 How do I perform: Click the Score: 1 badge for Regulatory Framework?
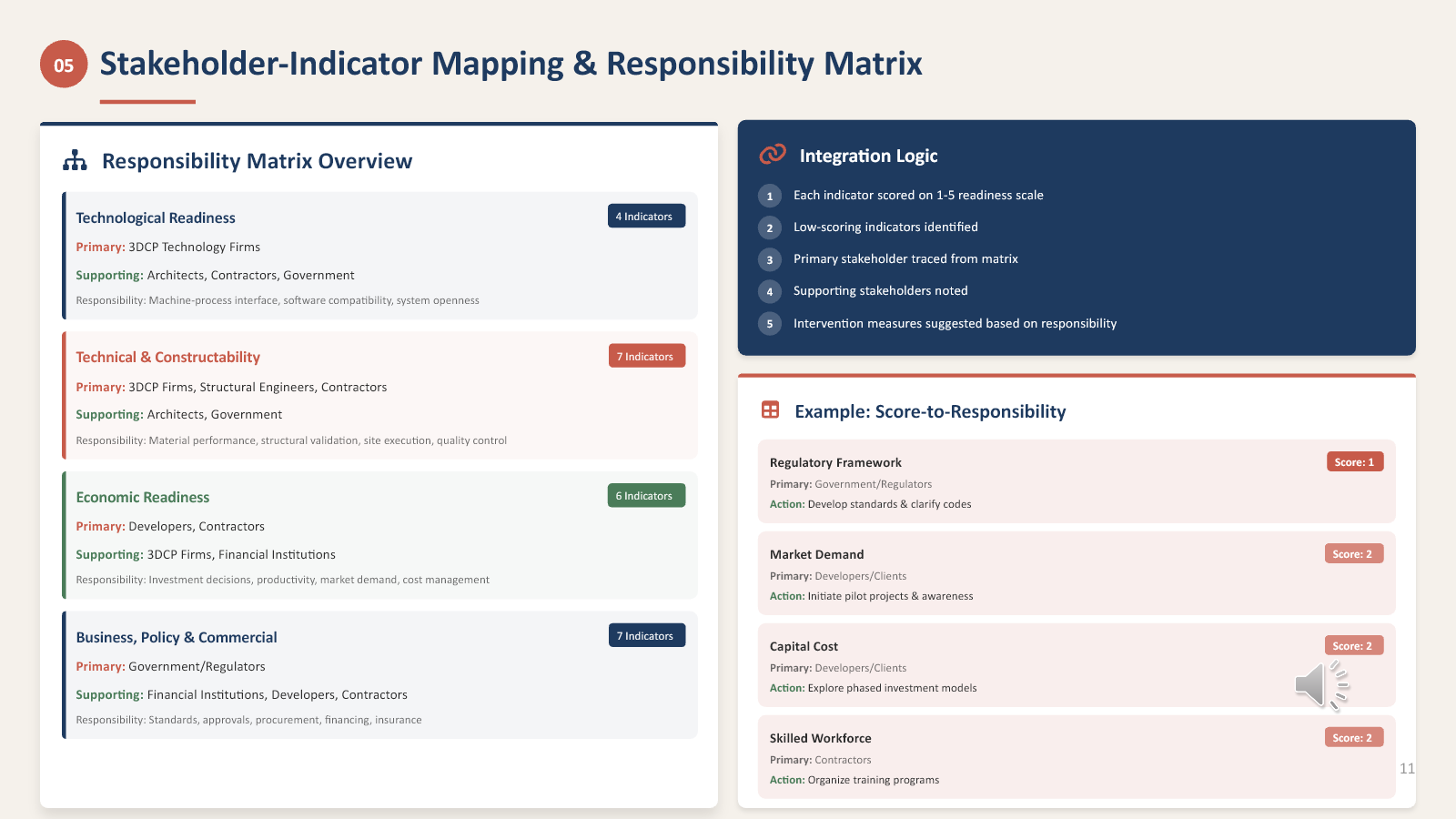(1355, 461)
